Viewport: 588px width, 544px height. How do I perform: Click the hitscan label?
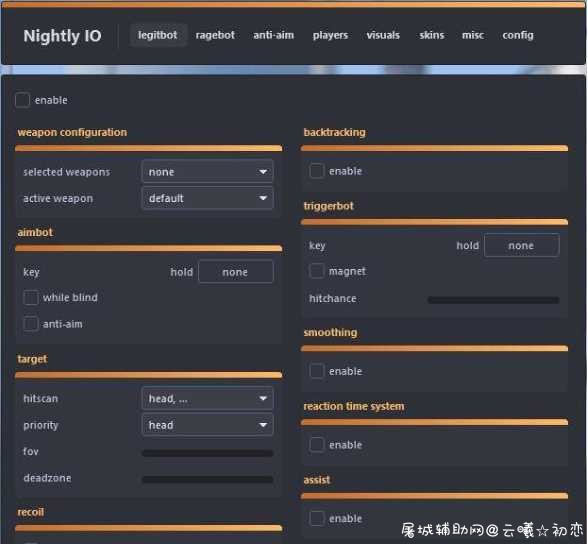pyautogui.click(x=40, y=399)
